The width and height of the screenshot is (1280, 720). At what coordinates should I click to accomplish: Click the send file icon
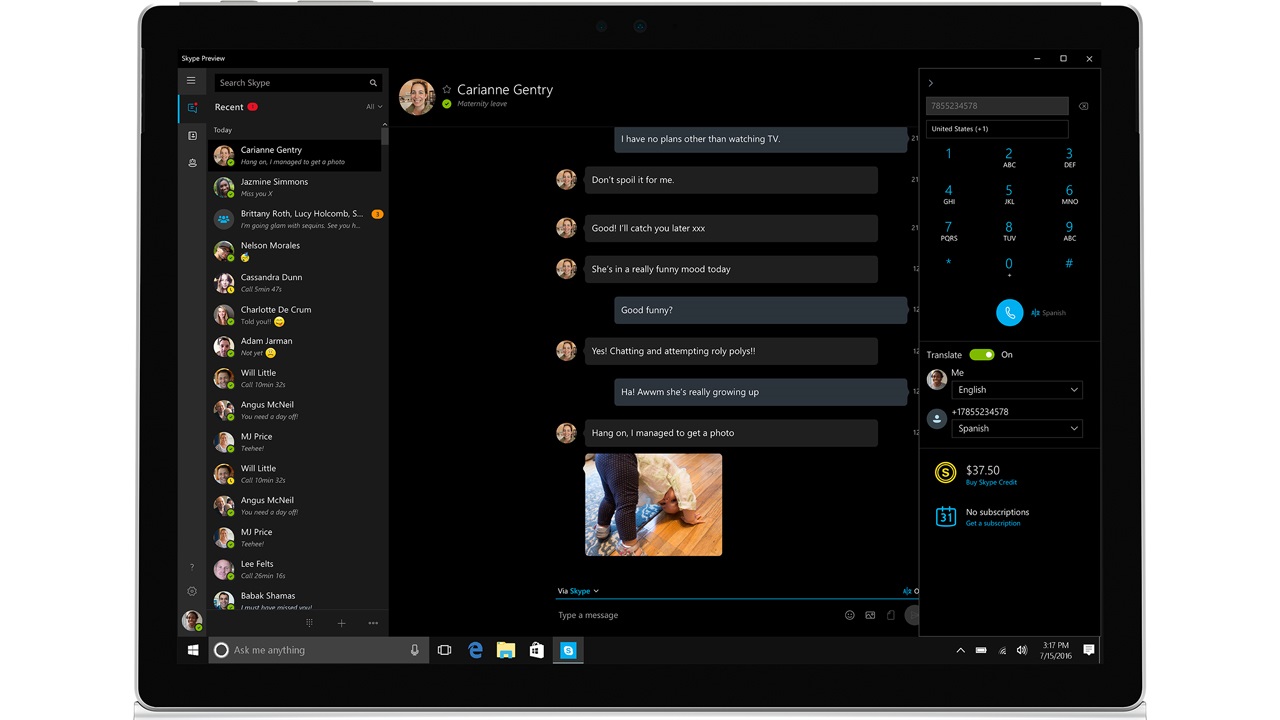click(x=891, y=615)
